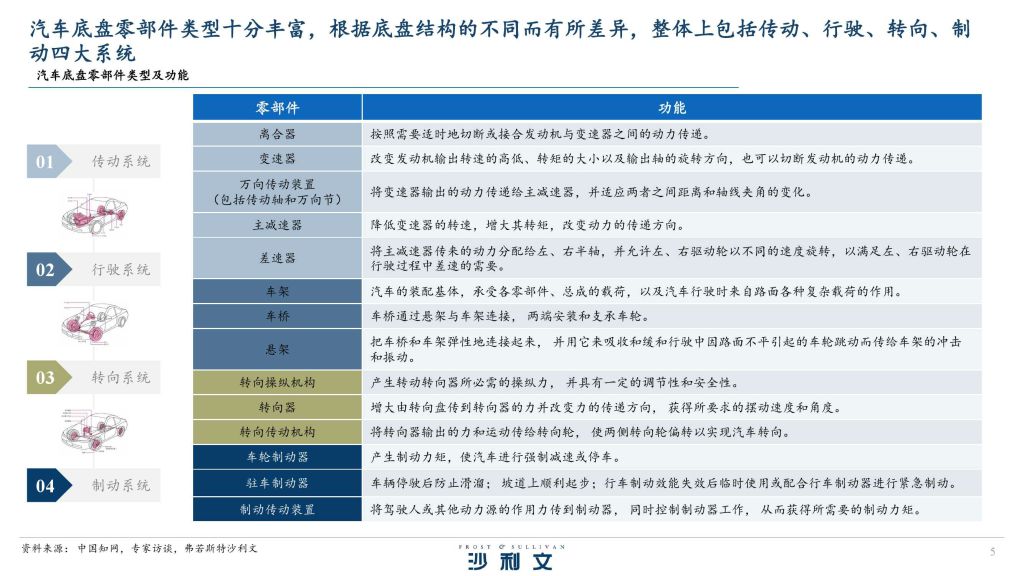Select the car diagram under 传动系统
This screenshot has height=576, width=1024.
(94, 214)
